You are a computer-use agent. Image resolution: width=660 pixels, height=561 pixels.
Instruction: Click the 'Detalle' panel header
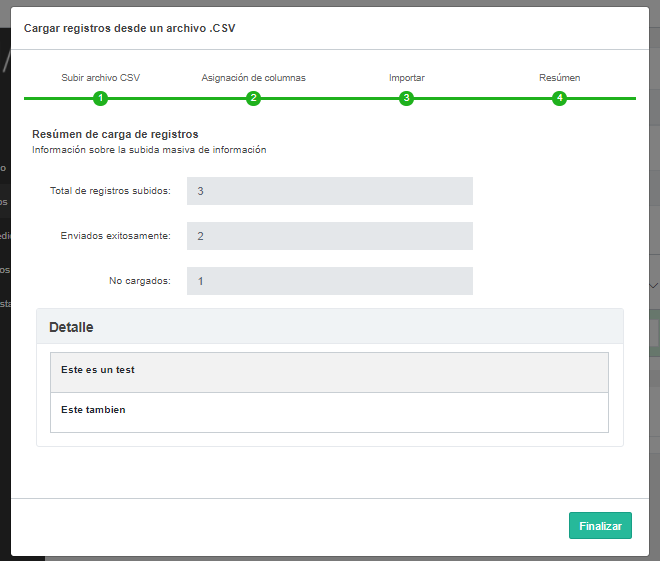click(330, 327)
